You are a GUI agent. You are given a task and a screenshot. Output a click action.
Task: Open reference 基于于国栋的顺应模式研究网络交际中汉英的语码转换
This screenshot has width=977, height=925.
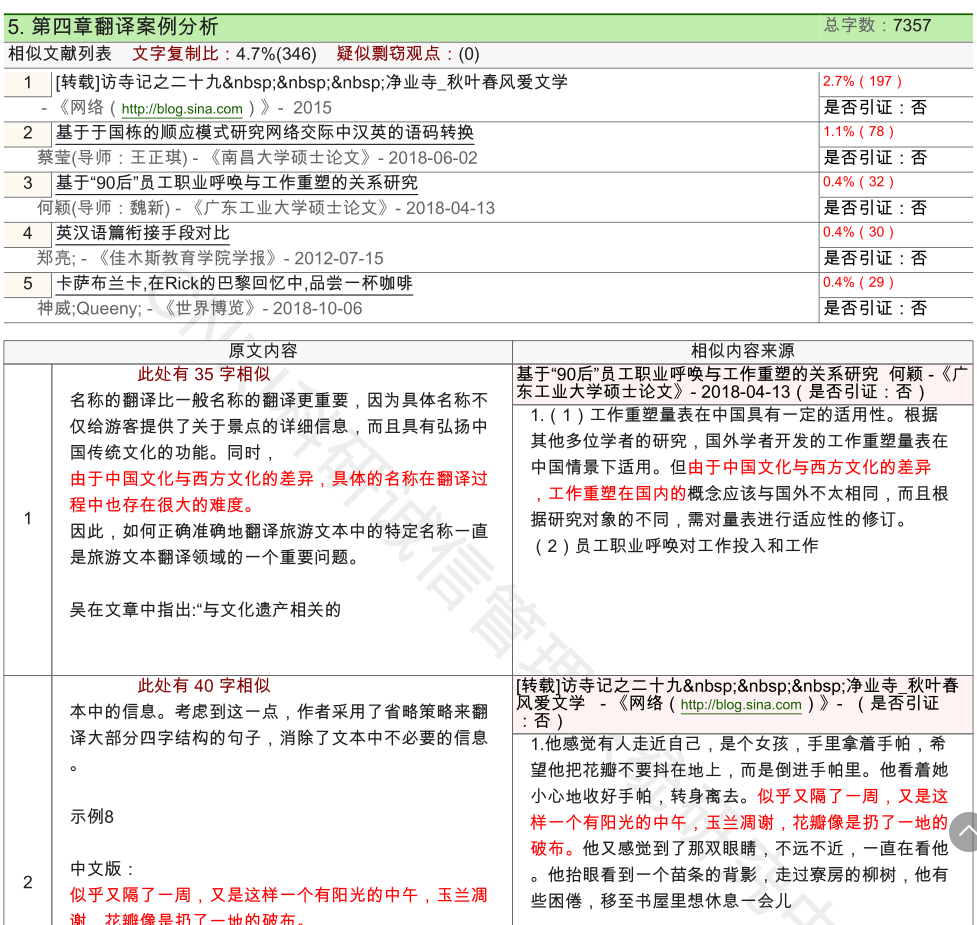click(x=265, y=133)
